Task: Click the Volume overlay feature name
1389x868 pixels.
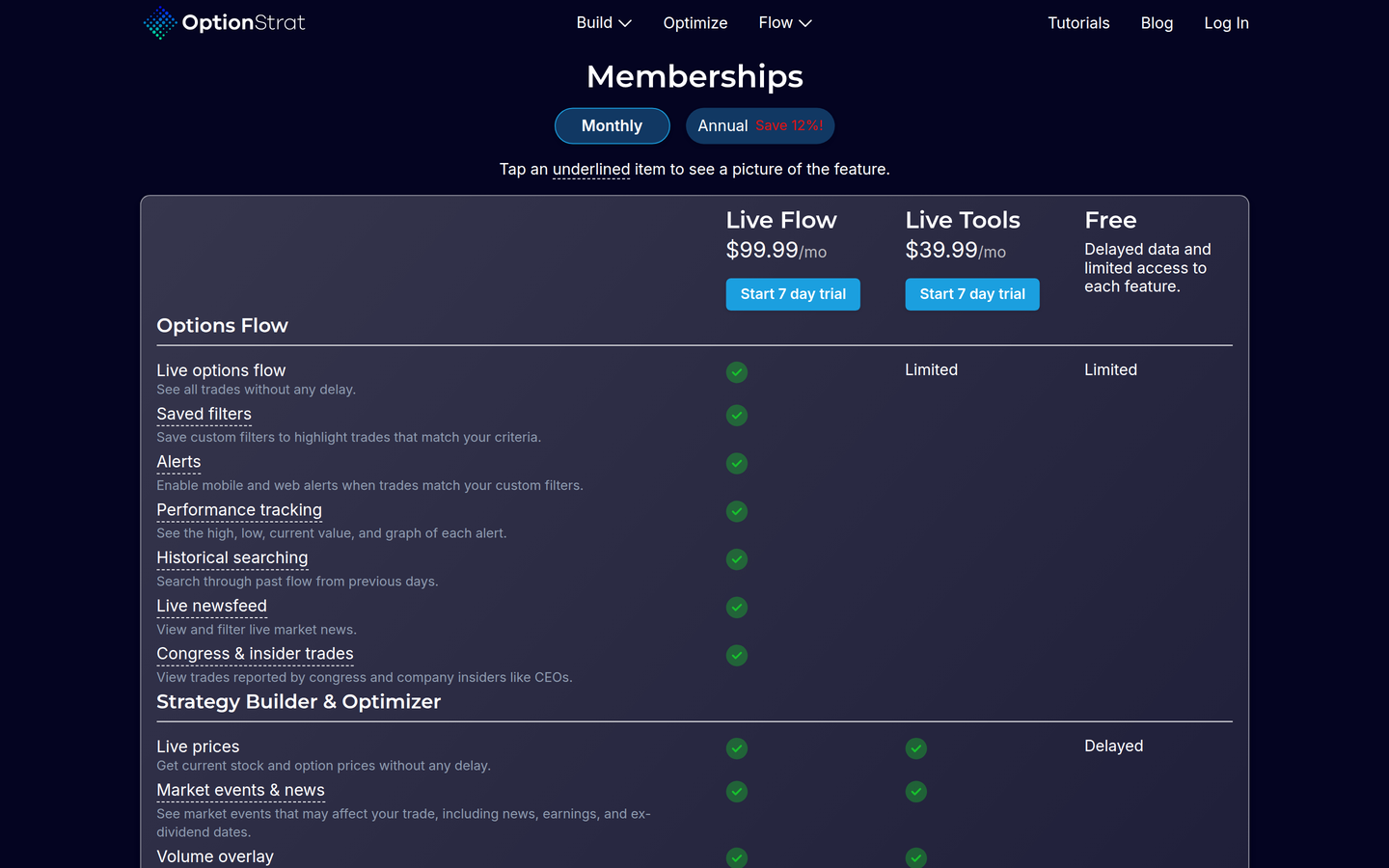Action: (x=215, y=856)
